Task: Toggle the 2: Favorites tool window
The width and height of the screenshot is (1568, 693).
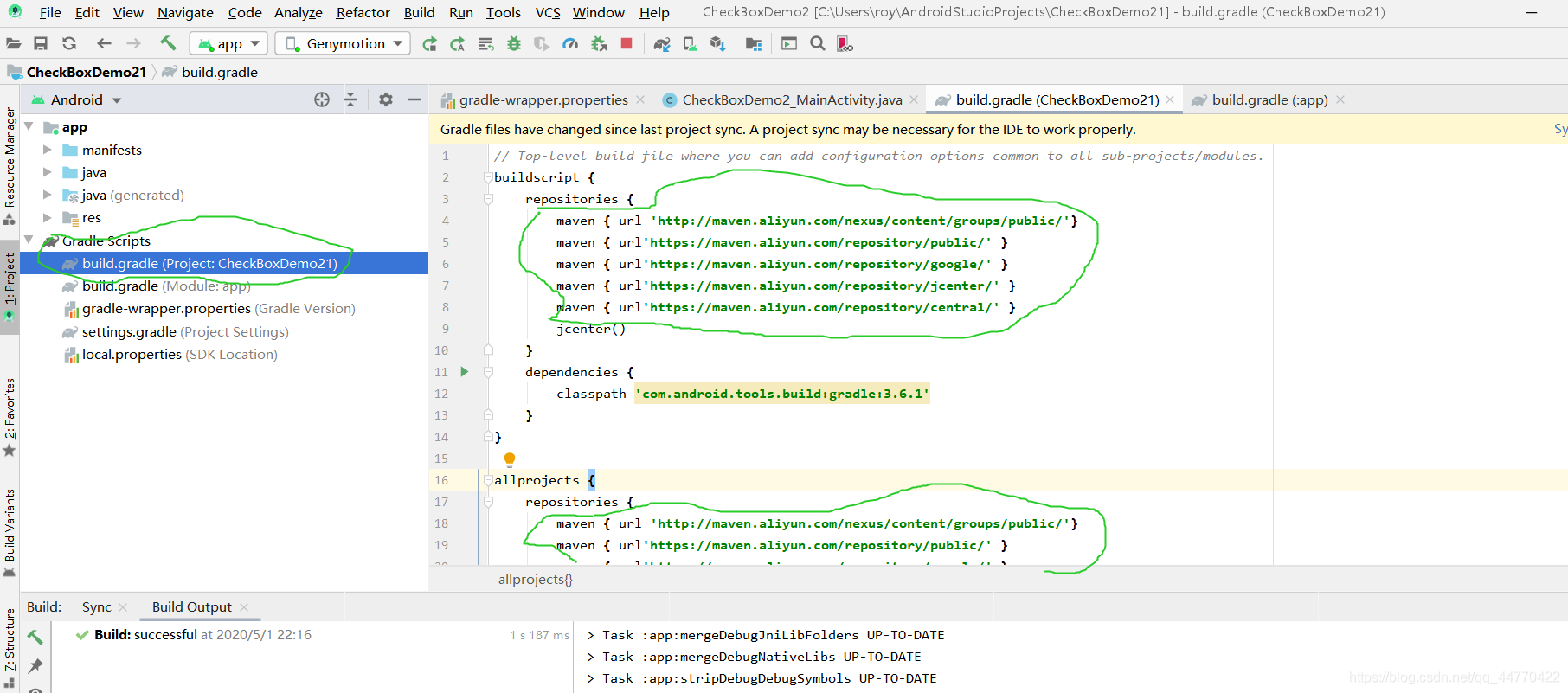Action: pos(10,417)
